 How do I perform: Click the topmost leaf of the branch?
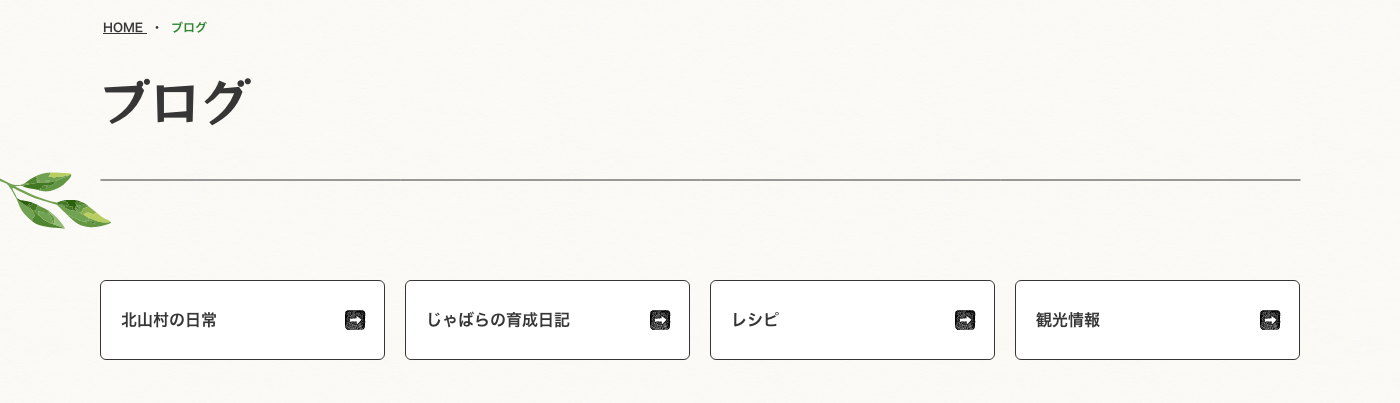[x=48, y=181]
